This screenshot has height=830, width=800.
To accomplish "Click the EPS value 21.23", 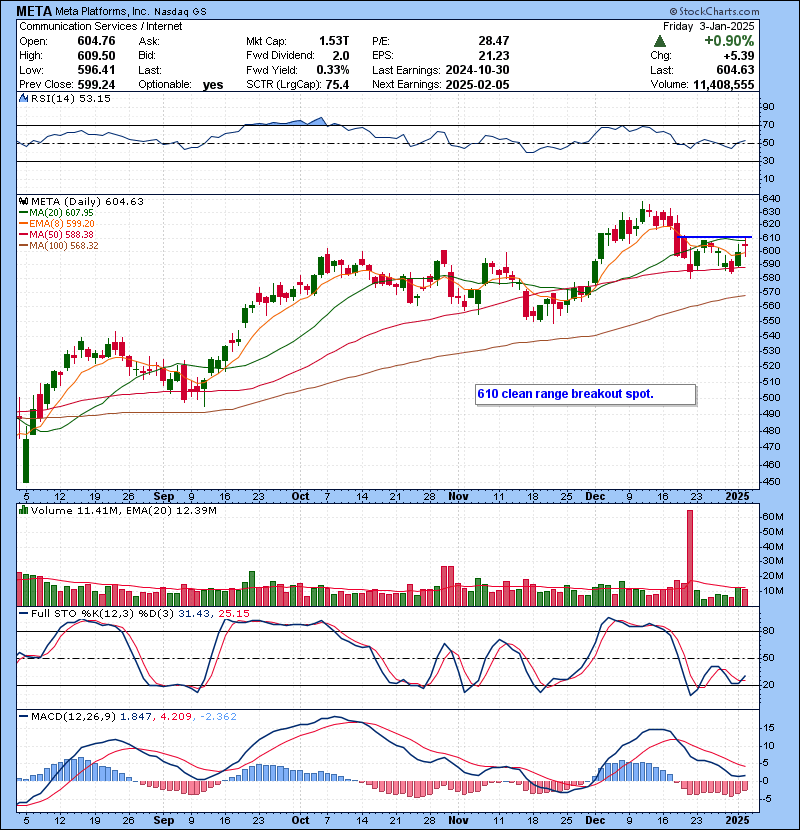I will [x=493, y=56].
